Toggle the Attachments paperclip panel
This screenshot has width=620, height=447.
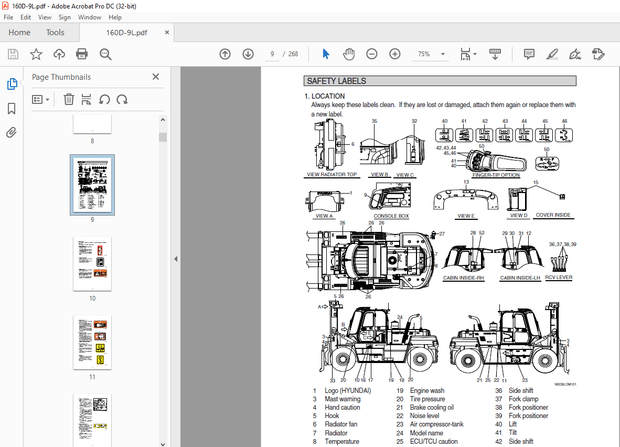(x=12, y=131)
